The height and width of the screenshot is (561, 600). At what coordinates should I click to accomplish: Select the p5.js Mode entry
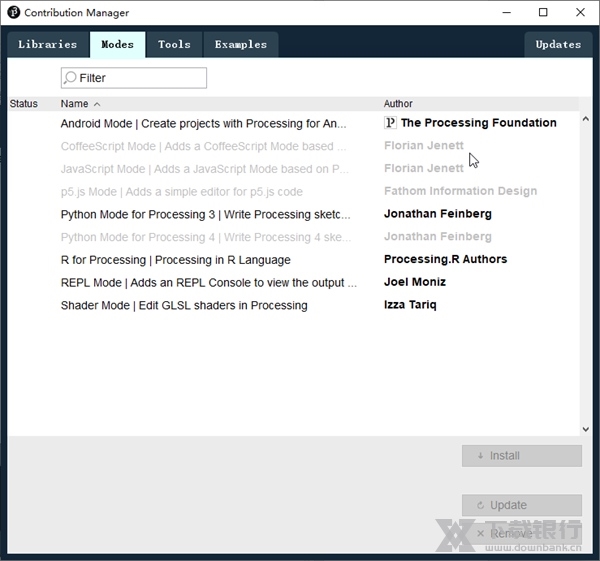point(293,191)
